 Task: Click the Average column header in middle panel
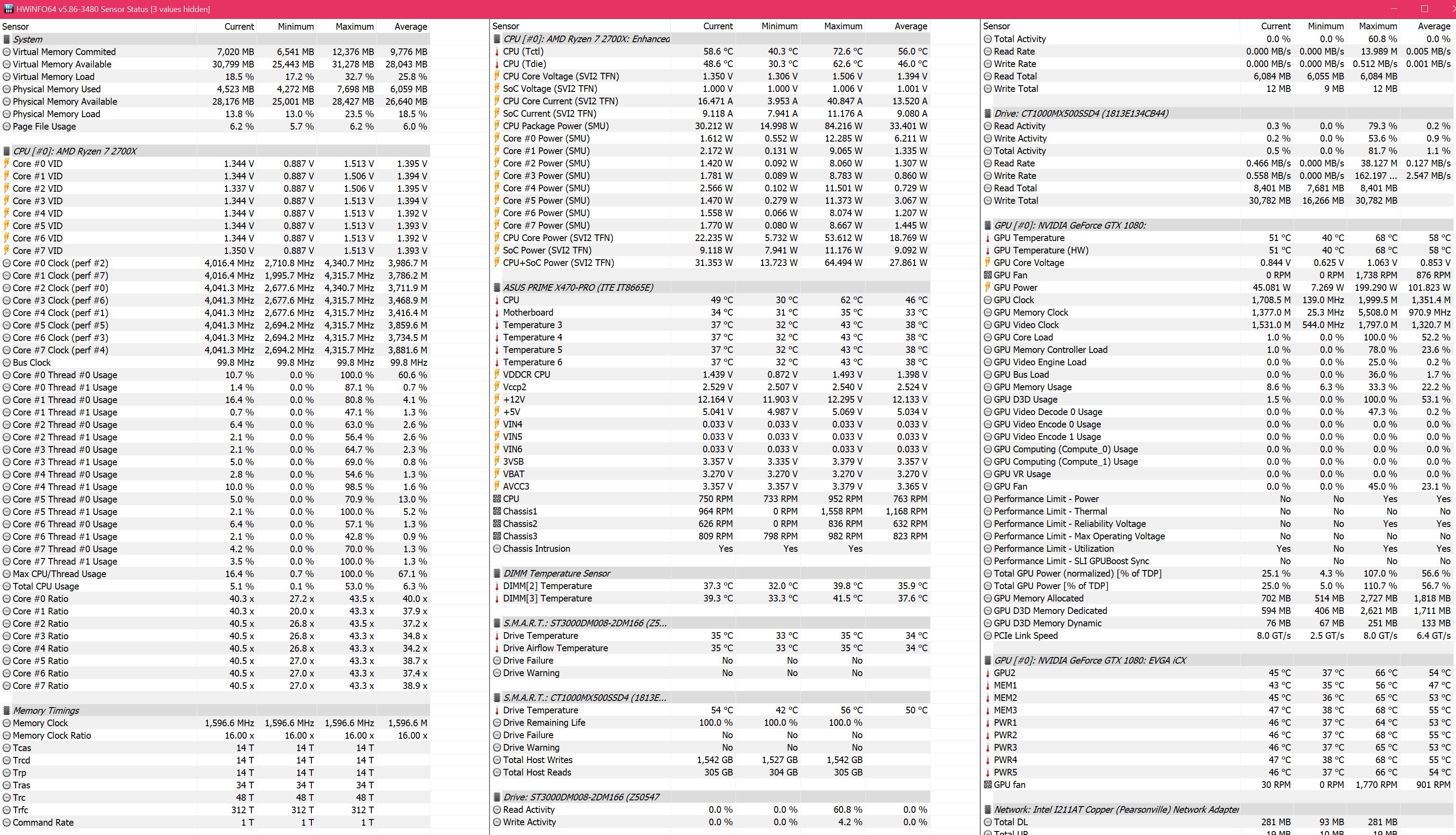(911, 26)
